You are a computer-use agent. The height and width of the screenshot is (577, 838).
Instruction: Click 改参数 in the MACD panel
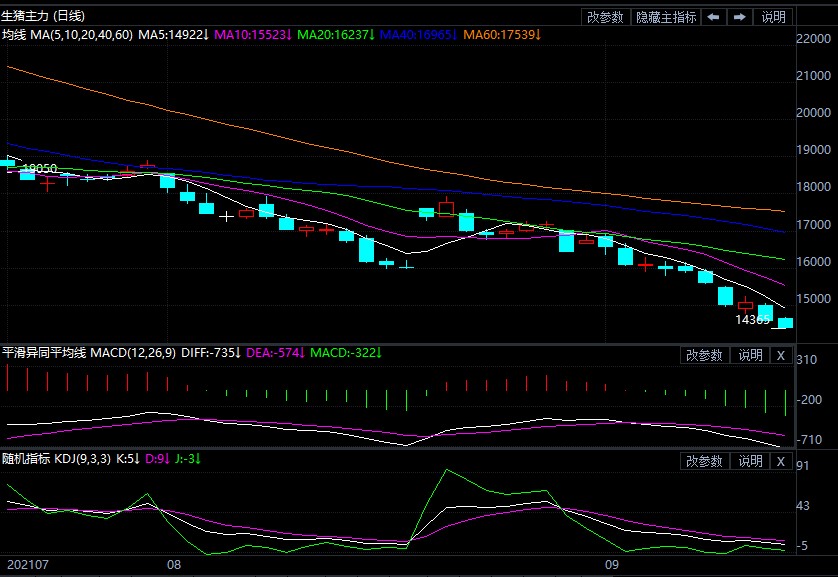pos(704,355)
